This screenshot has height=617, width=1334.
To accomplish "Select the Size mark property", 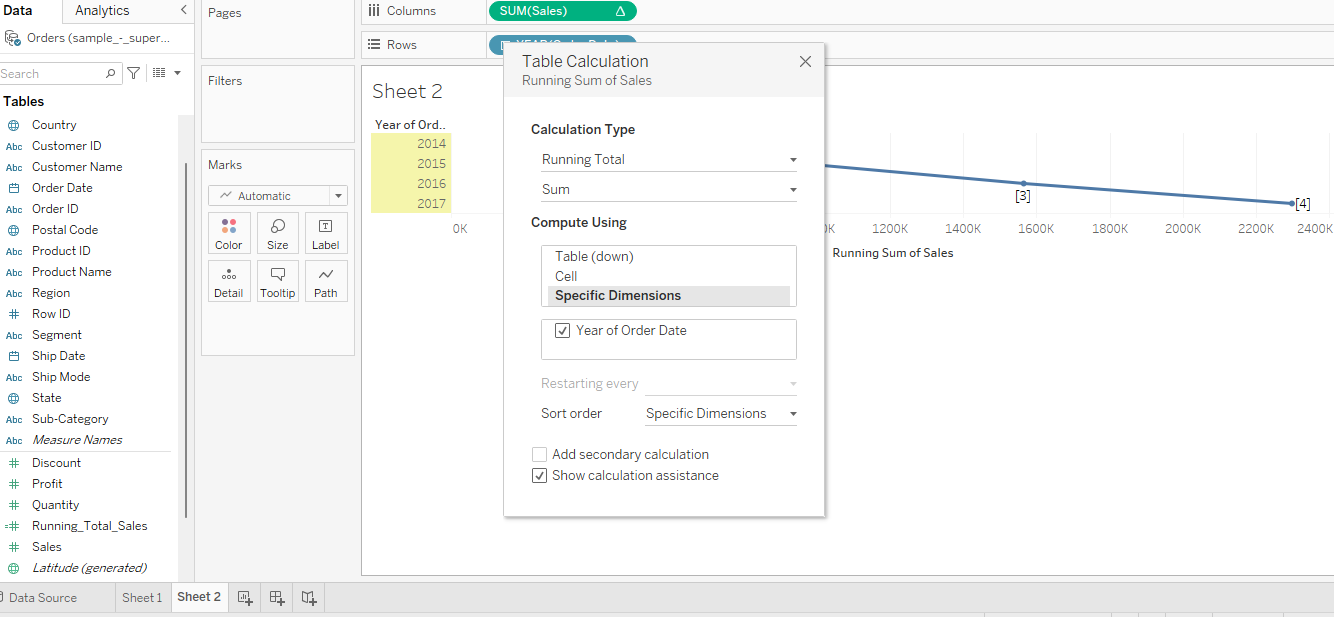I will pyautogui.click(x=277, y=232).
